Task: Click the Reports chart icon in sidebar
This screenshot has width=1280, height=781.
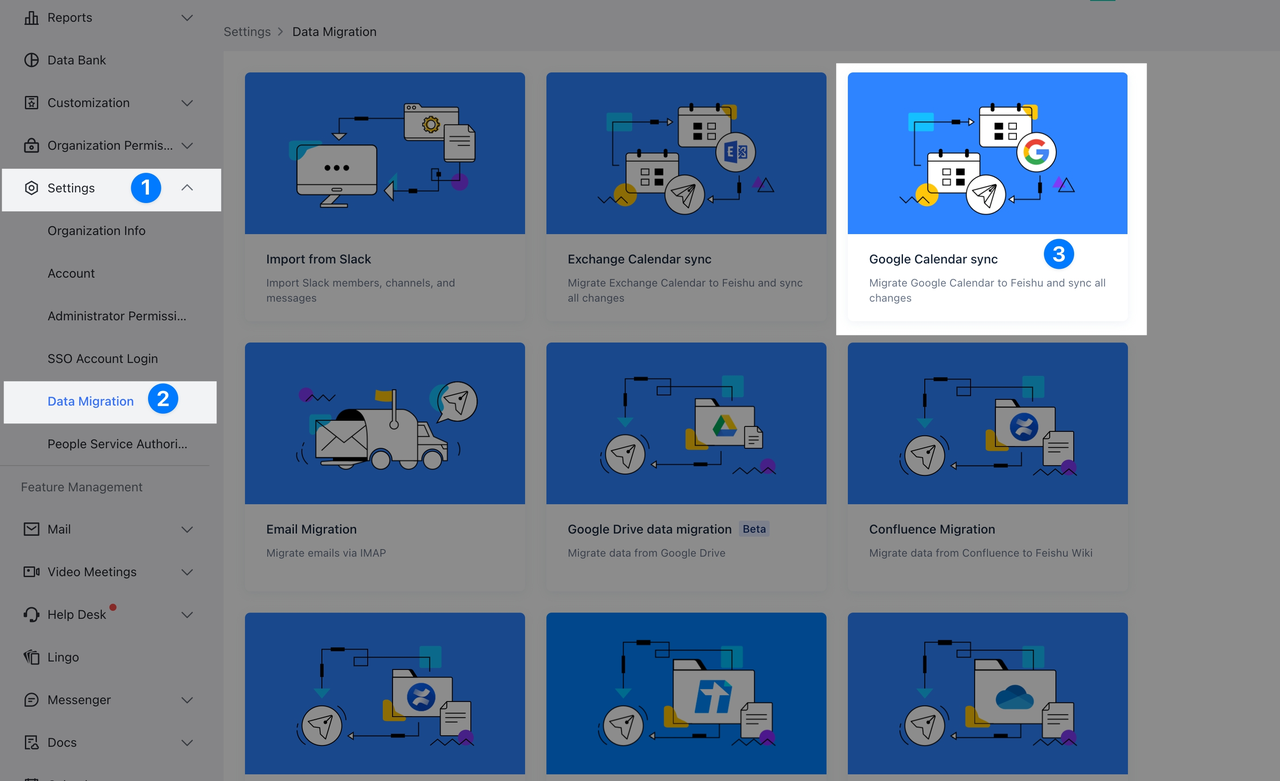Action: coord(31,18)
